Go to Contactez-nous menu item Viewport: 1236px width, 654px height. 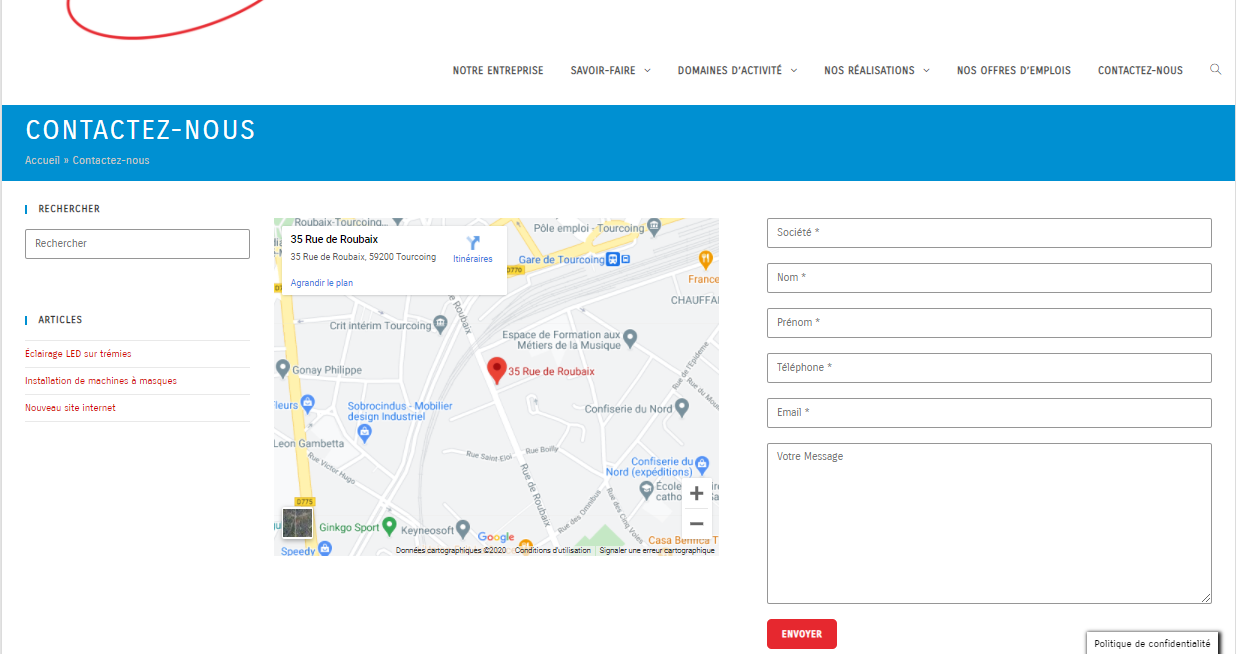click(x=1140, y=71)
